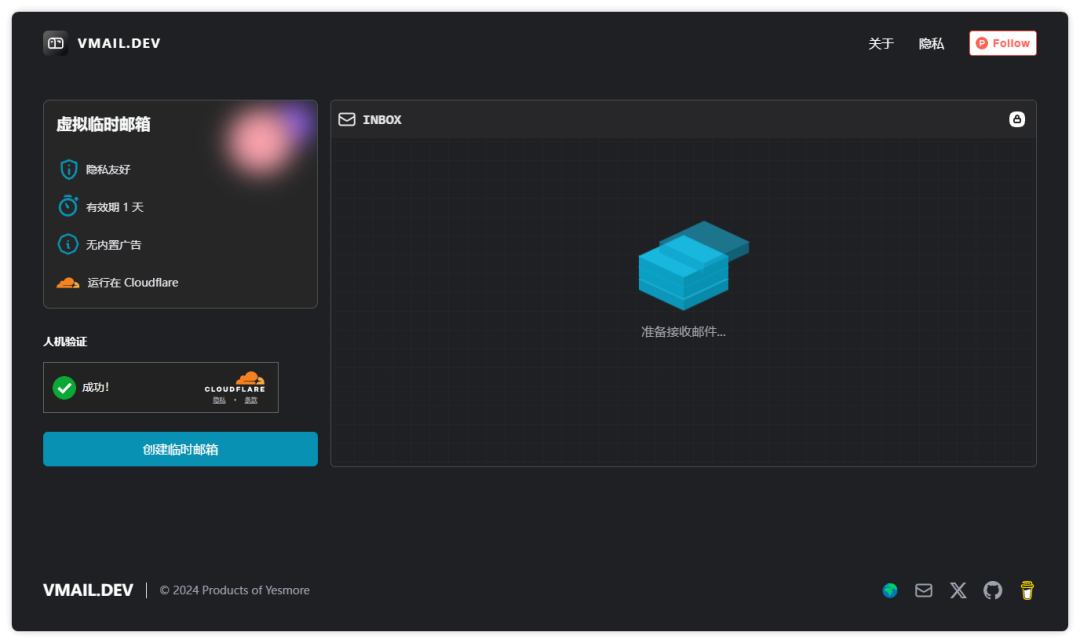This screenshot has height=643, width=1080.
Task: Open Cloudflare 隐私 link in captcha widget
Action: coord(219,401)
